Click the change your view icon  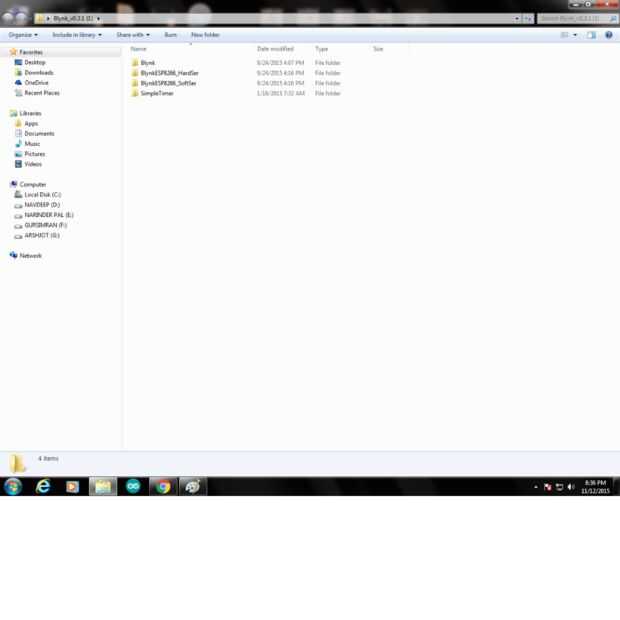tap(565, 35)
